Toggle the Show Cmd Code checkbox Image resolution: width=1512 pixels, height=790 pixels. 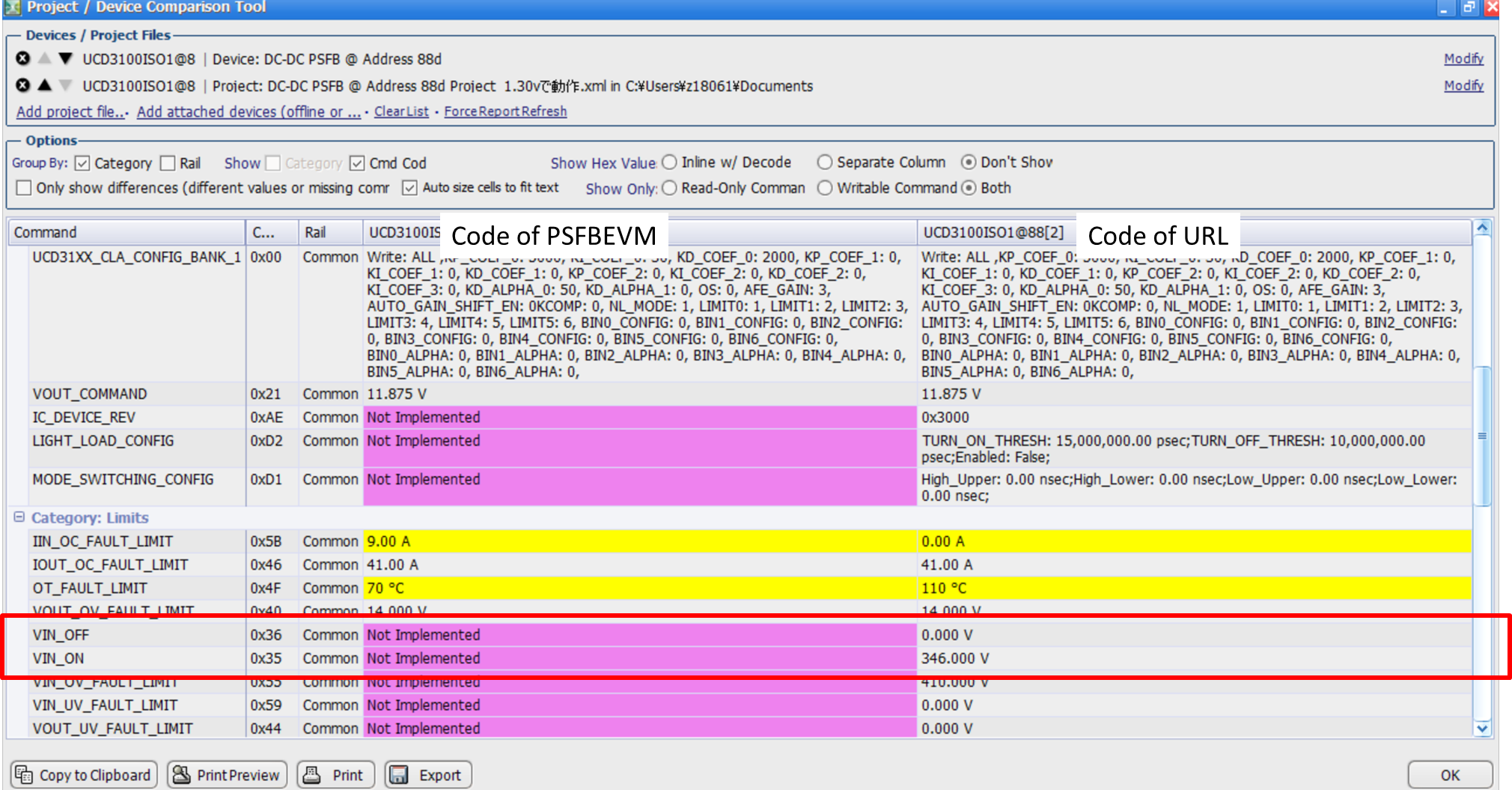click(357, 163)
